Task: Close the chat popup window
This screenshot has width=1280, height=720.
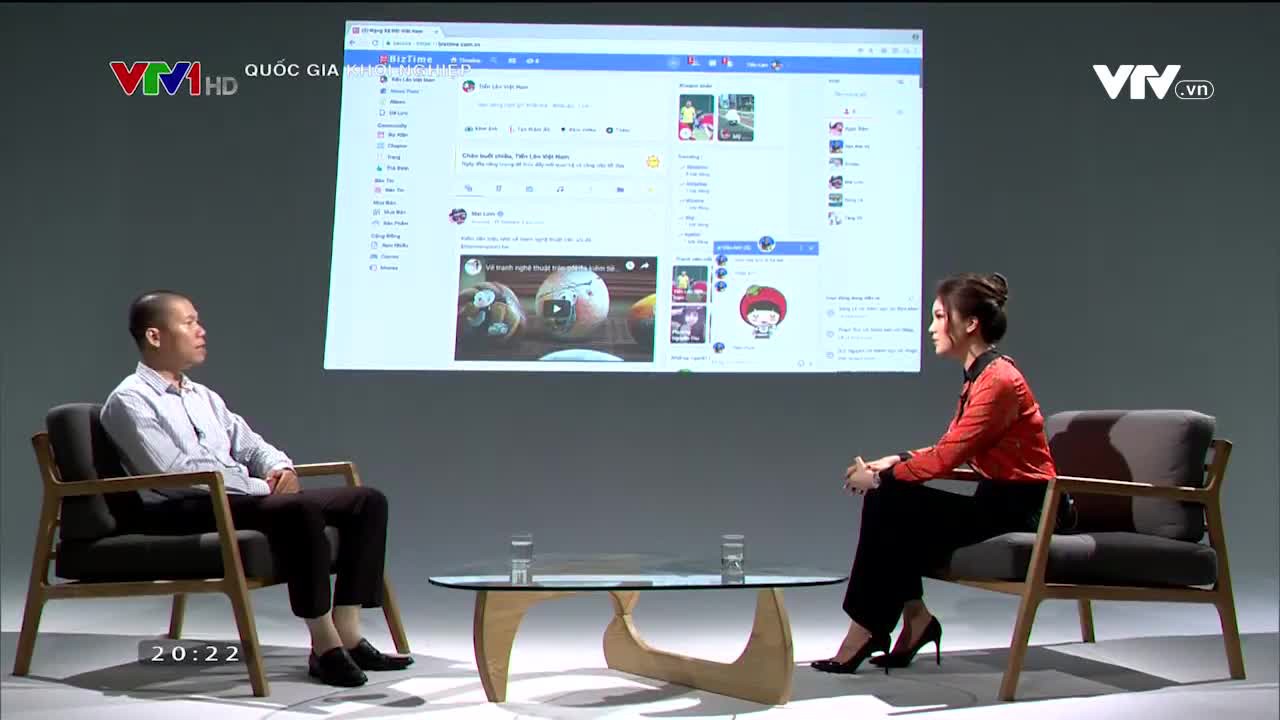Action: pos(811,248)
